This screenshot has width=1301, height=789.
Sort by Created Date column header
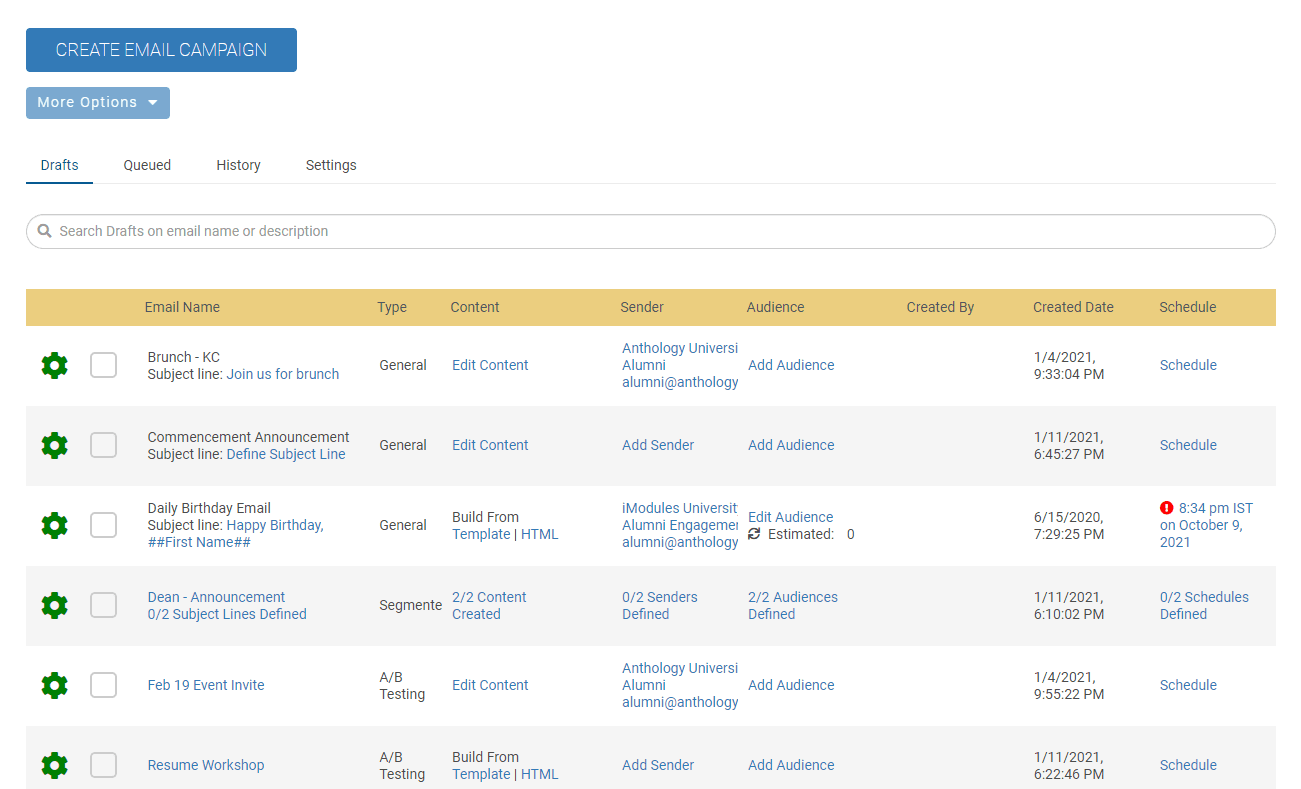[x=1073, y=307]
